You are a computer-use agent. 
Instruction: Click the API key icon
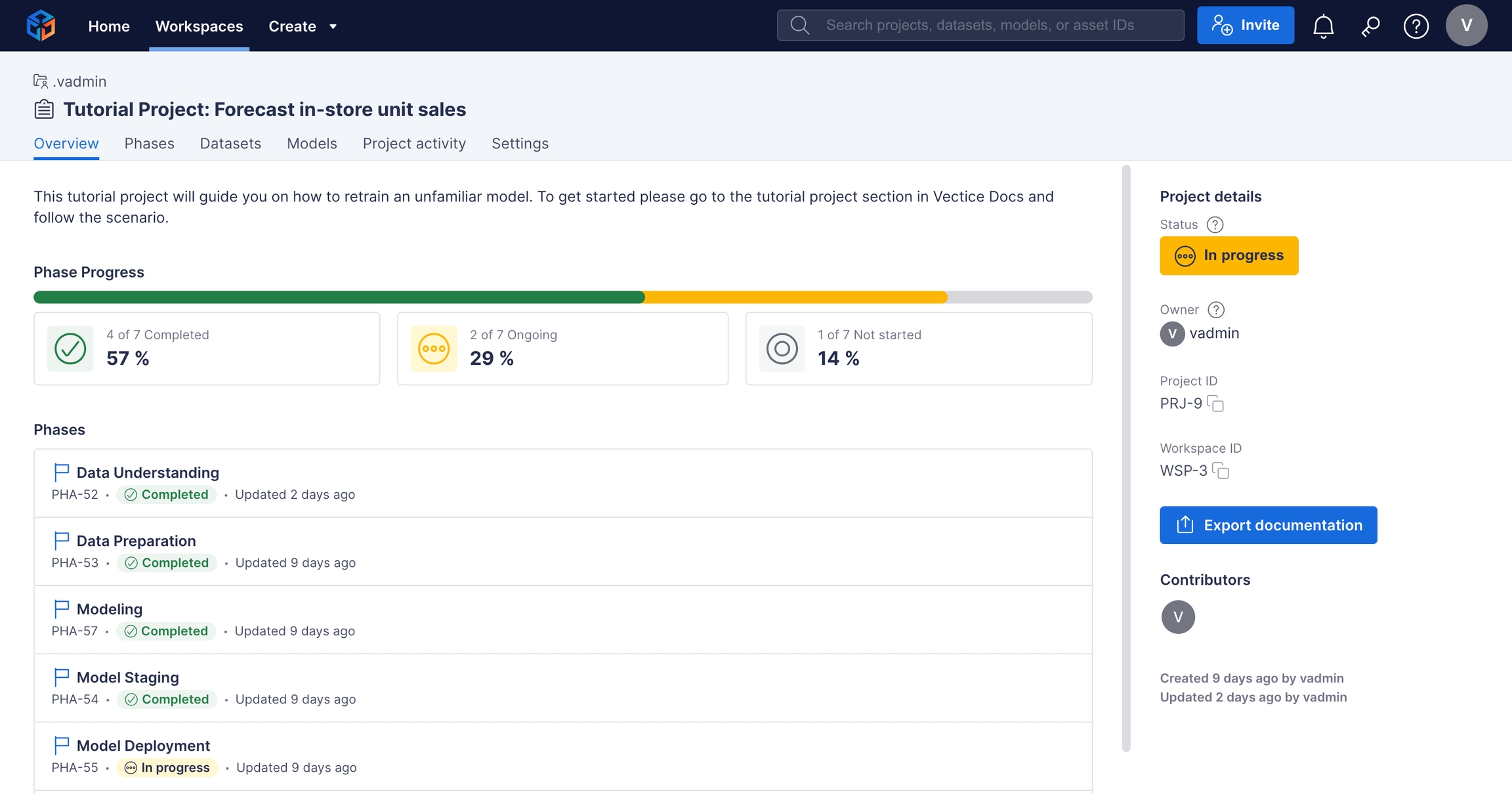point(1370,26)
